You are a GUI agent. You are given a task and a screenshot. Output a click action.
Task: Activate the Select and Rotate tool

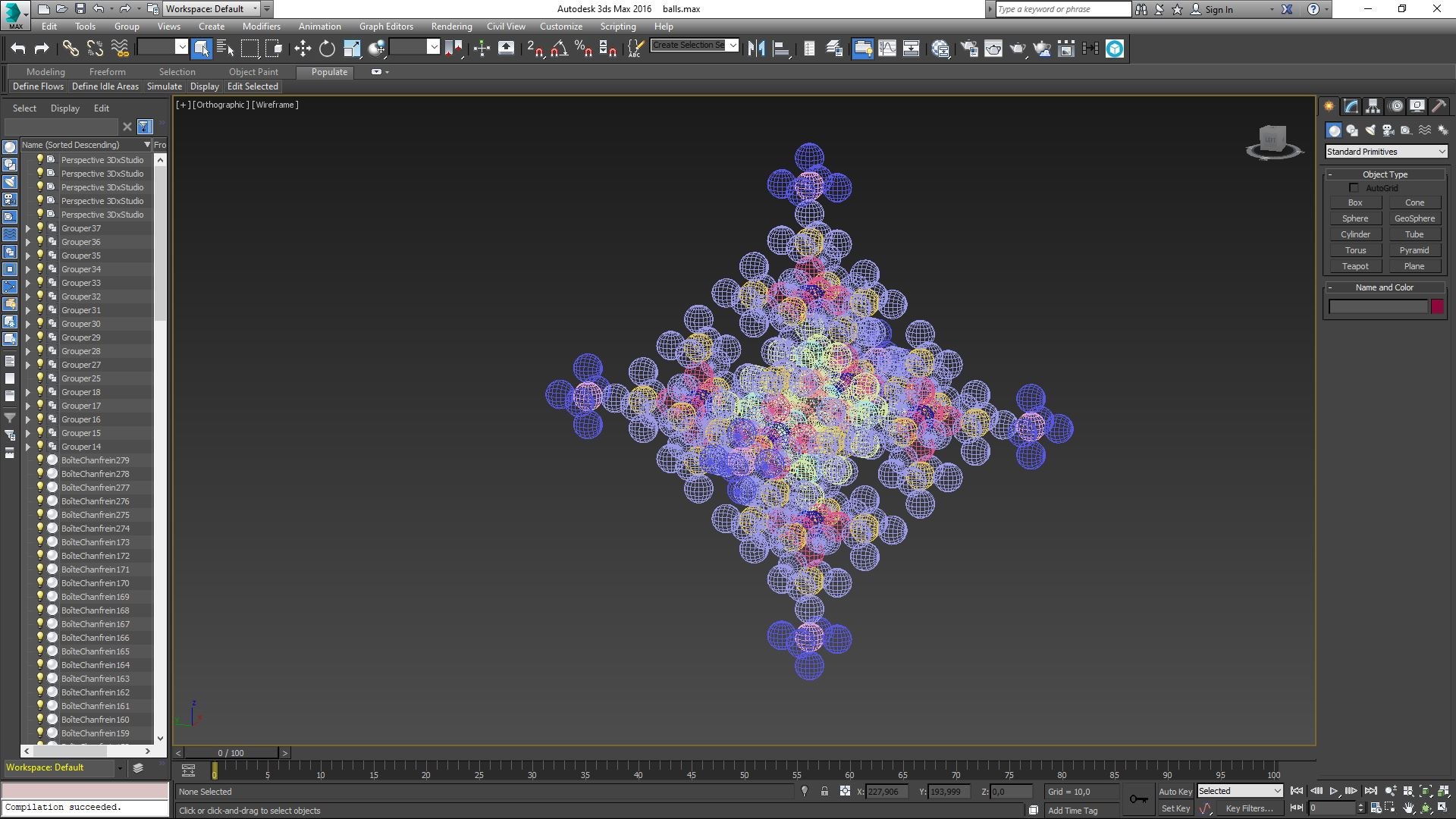[327, 49]
